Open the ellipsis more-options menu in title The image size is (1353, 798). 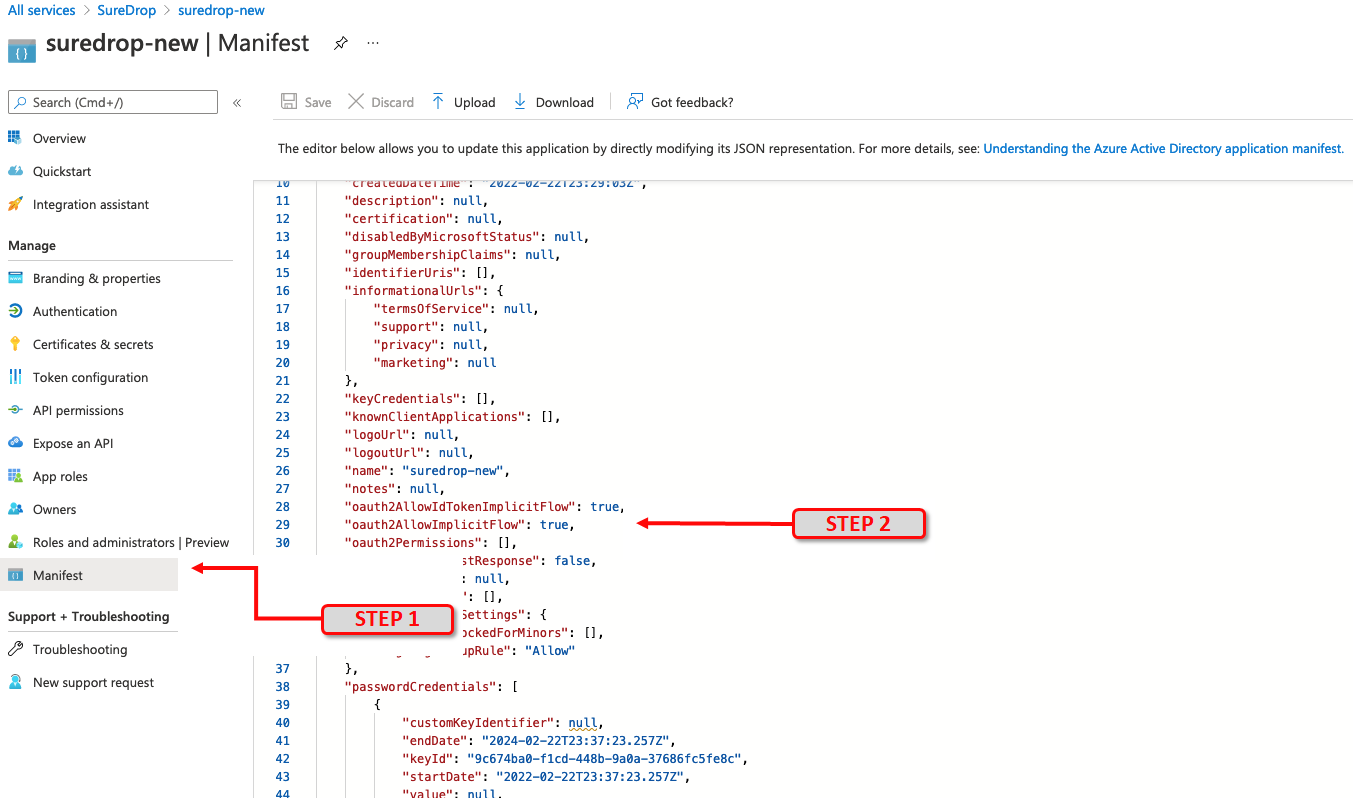pos(373,44)
